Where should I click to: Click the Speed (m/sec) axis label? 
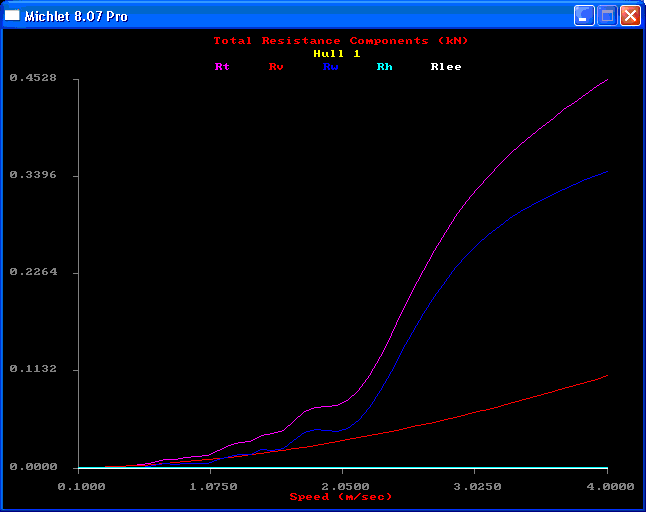tap(340, 497)
